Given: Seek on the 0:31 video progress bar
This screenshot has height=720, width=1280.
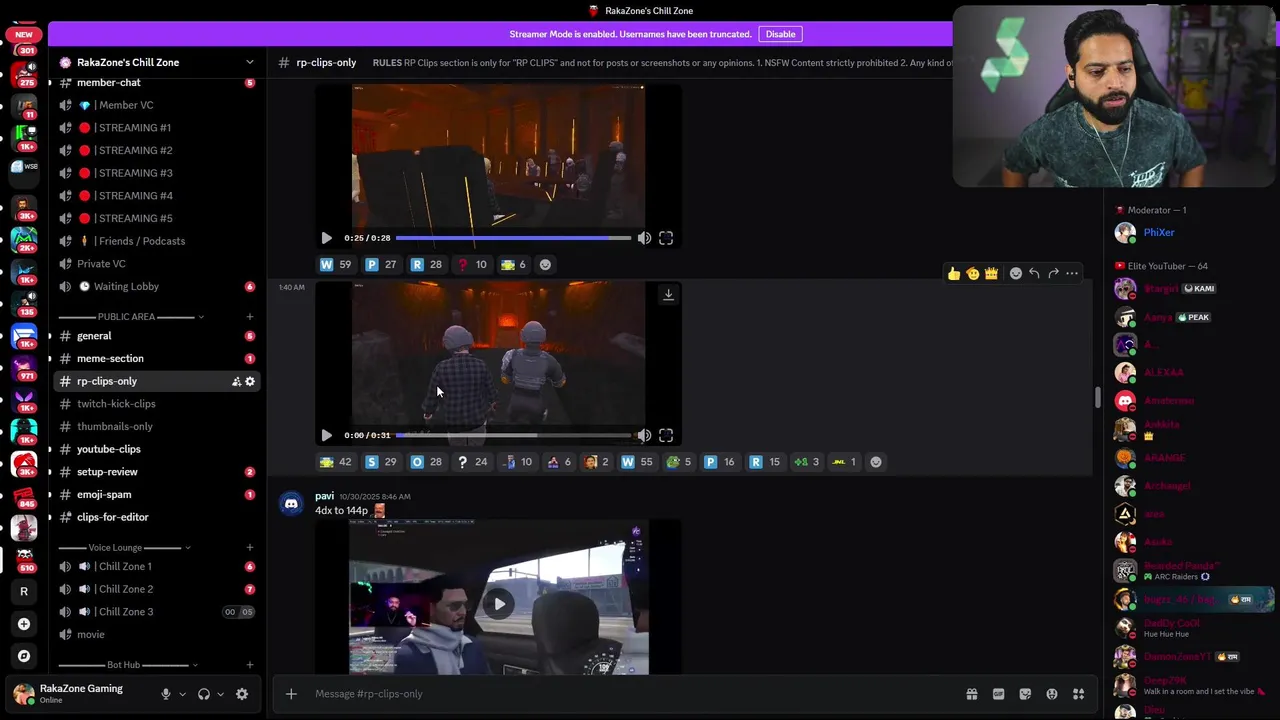Looking at the screenshot, I should click(x=513, y=435).
